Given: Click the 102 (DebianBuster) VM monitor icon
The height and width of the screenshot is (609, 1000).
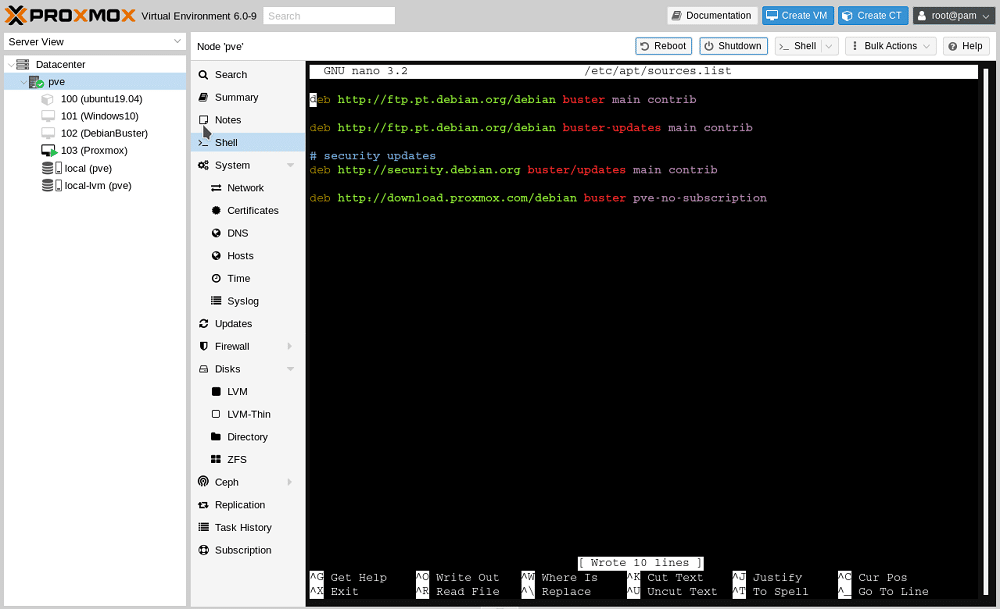Looking at the screenshot, I should point(48,133).
